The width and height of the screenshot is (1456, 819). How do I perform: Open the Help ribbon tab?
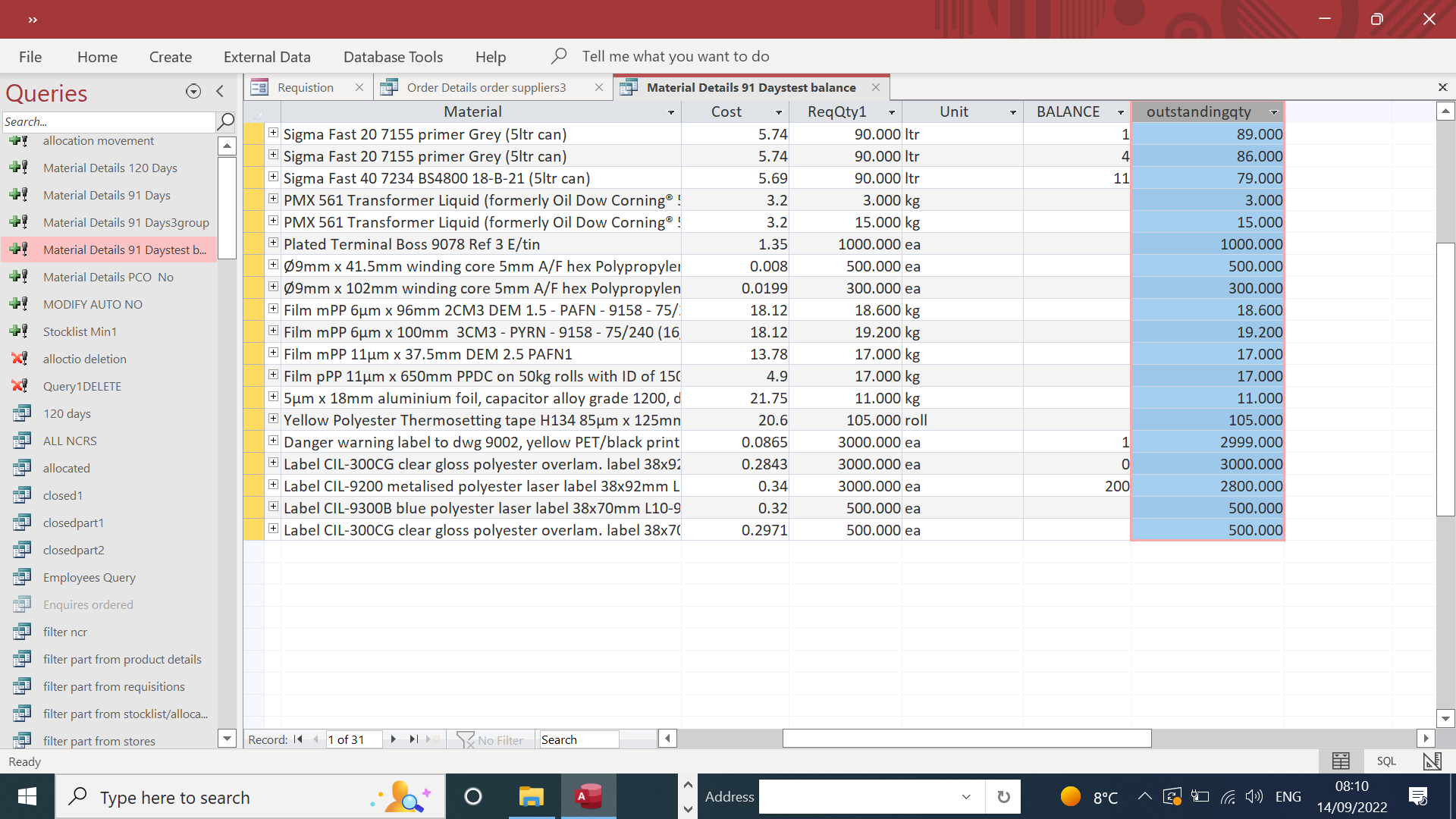pyautogui.click(x=491, y=57)
